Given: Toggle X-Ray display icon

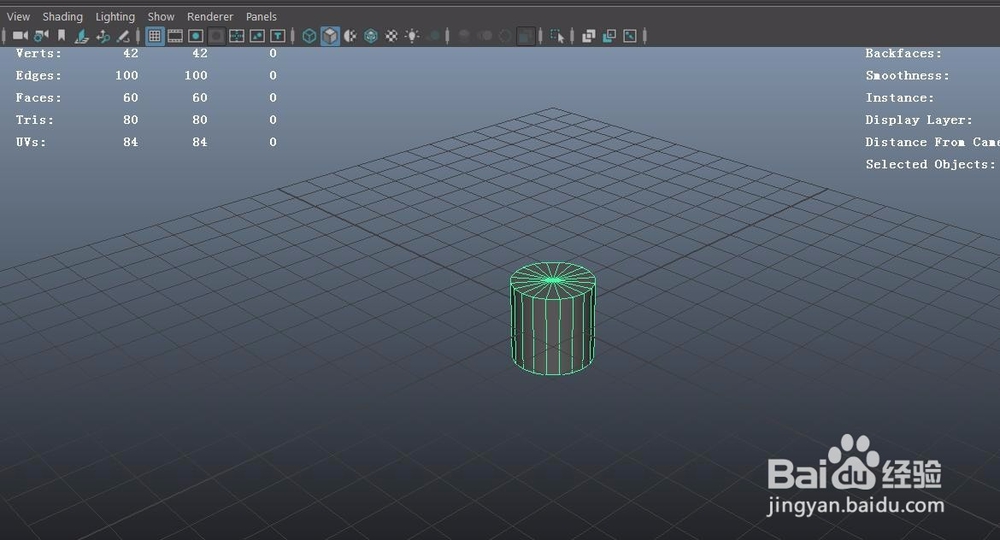Looking at the screenshot, I should click(589, 36).
